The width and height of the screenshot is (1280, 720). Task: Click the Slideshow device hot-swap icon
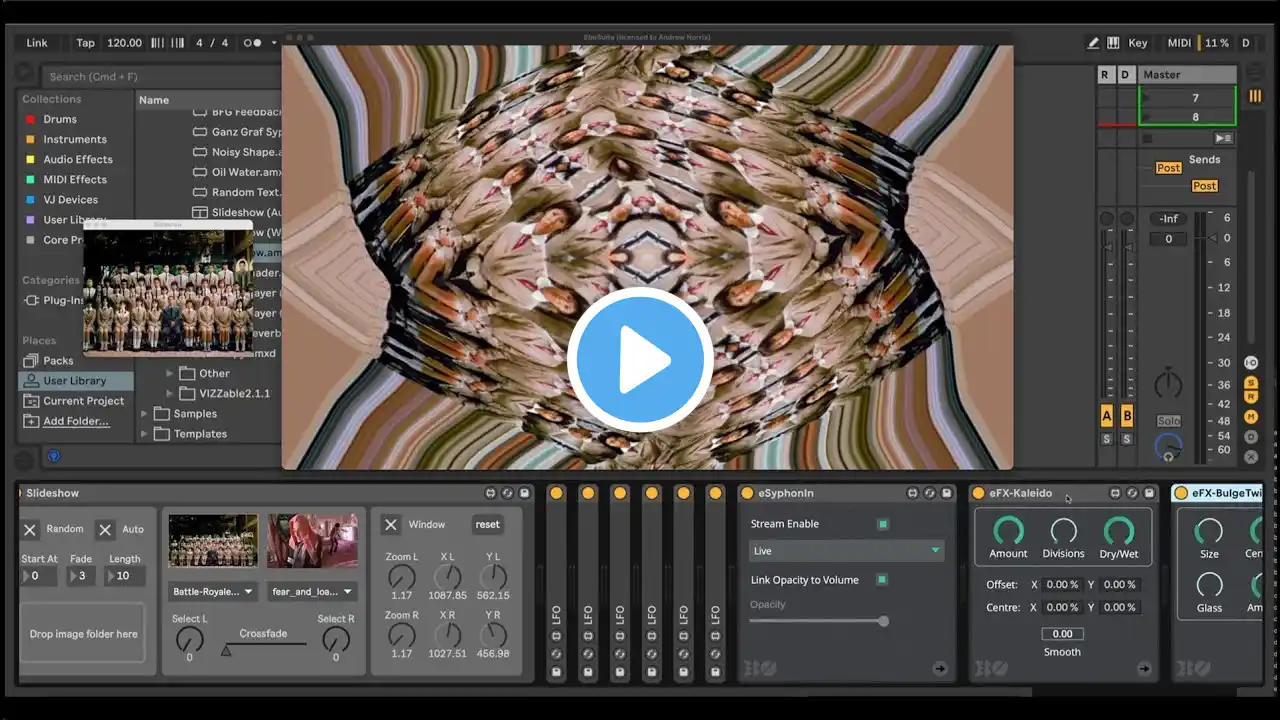point(507,493)
